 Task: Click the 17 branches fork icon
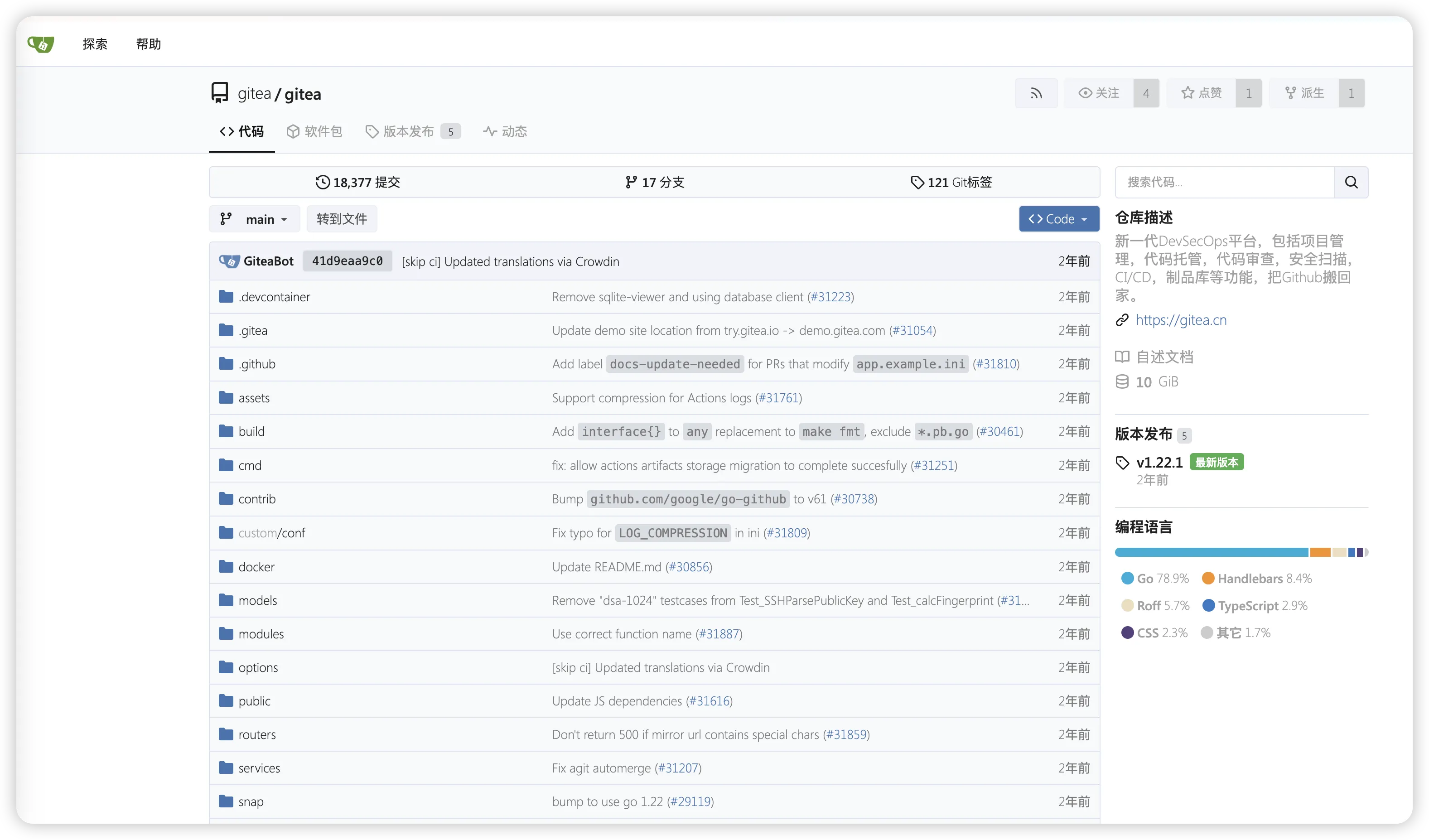click(x=631, y=182)
